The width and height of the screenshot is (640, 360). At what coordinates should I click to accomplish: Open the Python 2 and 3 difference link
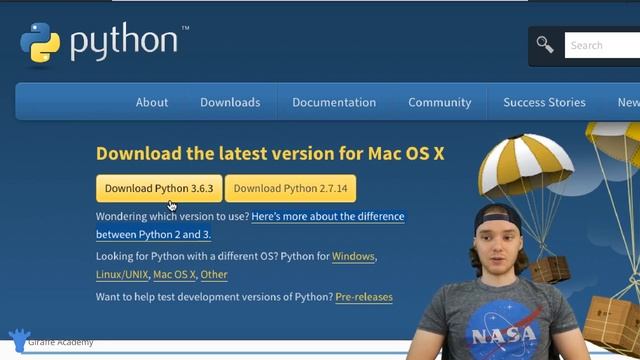point(250,225)
